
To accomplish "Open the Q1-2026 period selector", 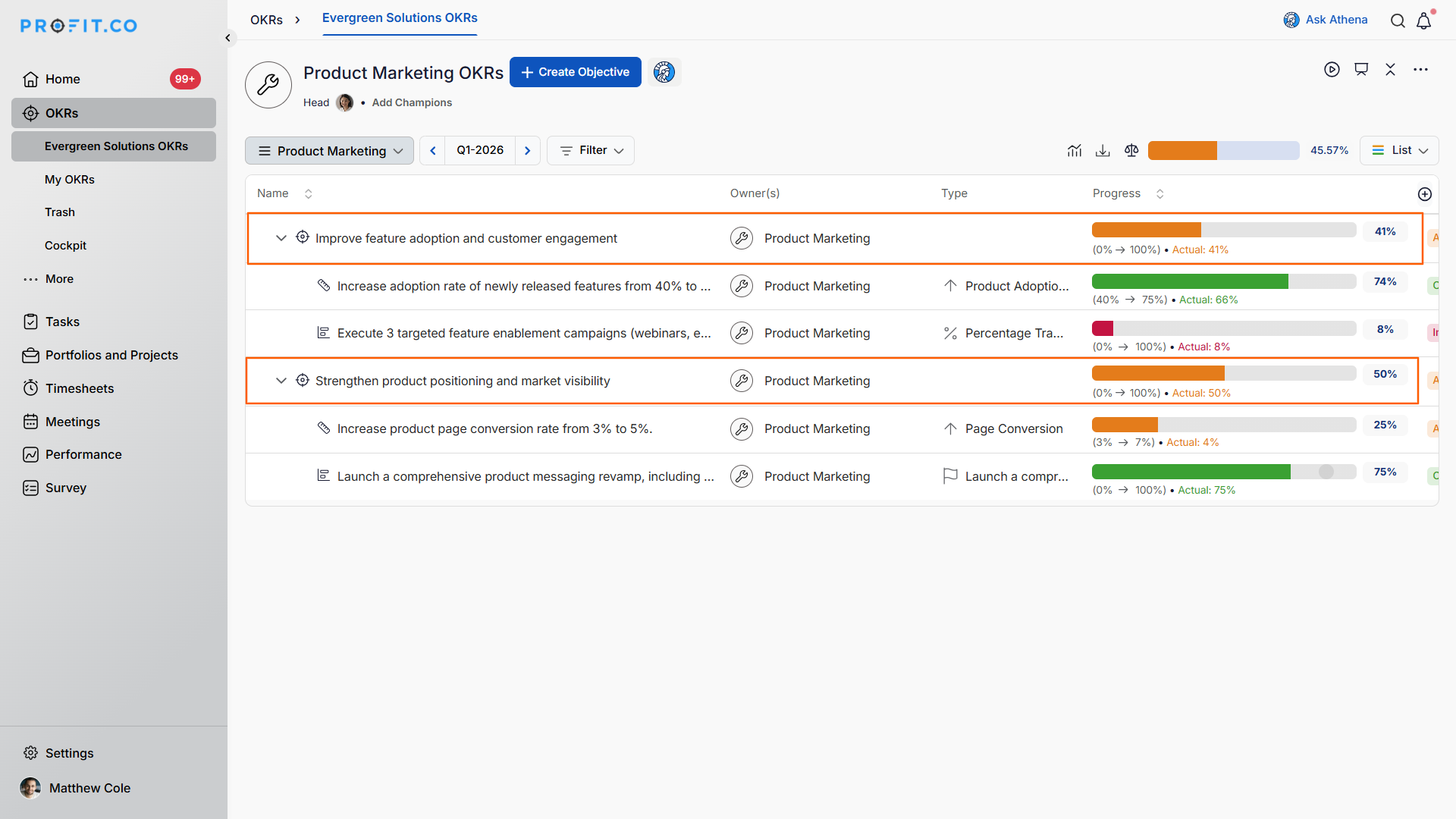I will pos(480,150).
